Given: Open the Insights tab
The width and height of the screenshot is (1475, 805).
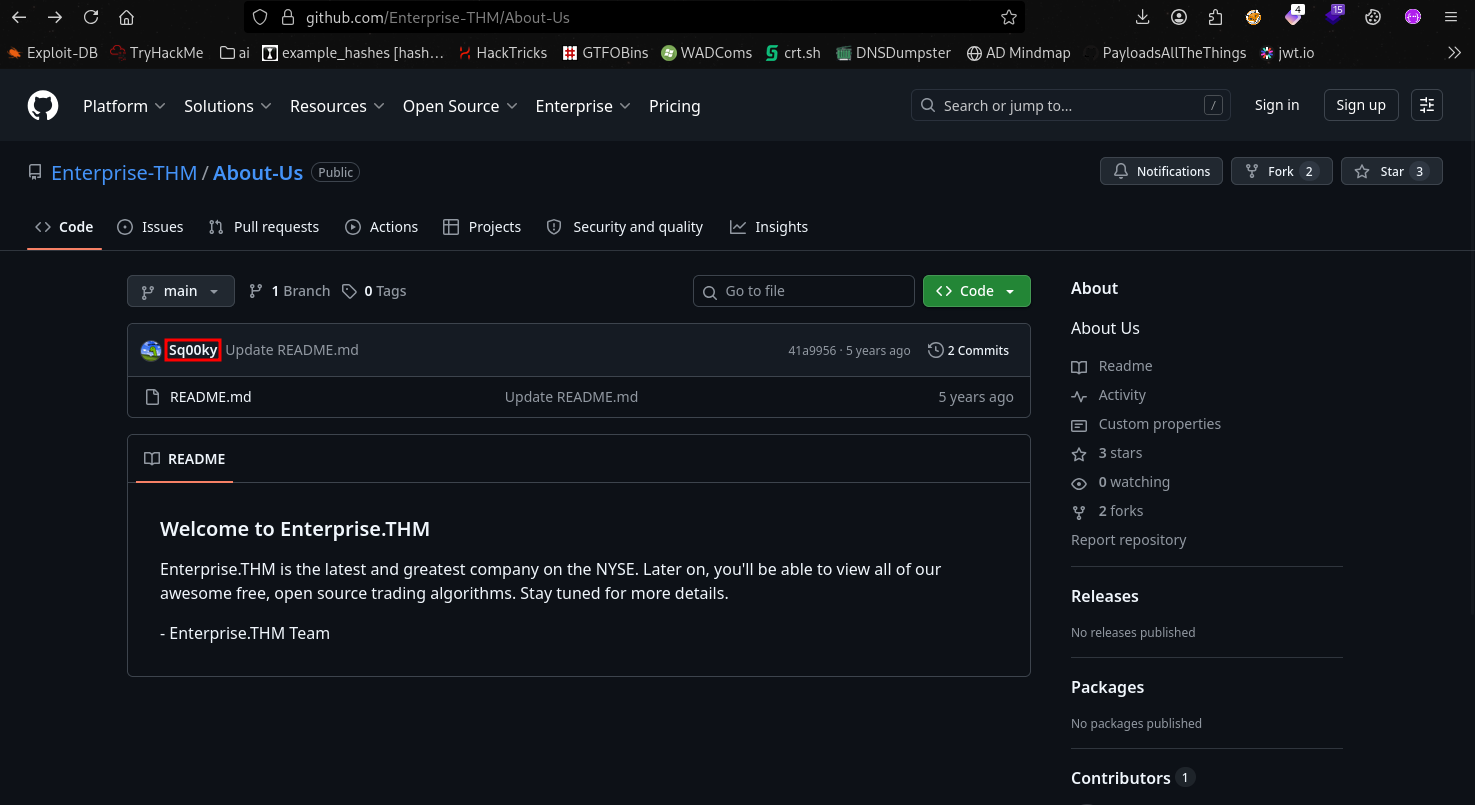Looking at the screenshot, I should pyautogui.click(x=769, y=227).
